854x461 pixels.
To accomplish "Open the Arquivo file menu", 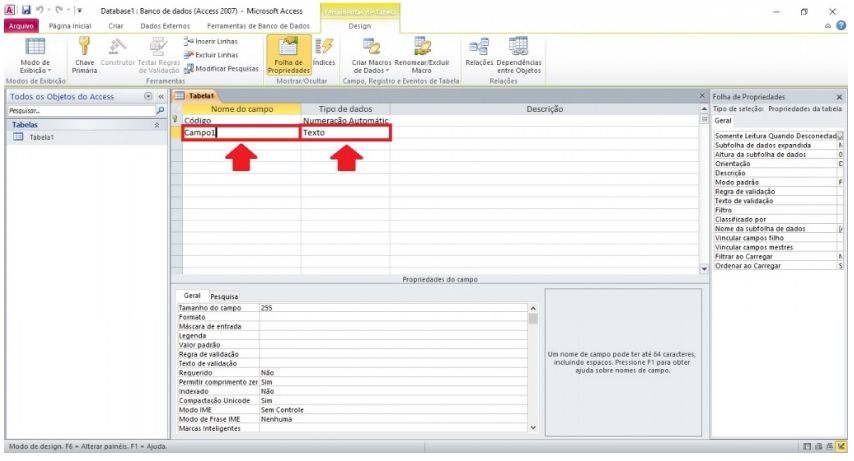I will point(21,25).
